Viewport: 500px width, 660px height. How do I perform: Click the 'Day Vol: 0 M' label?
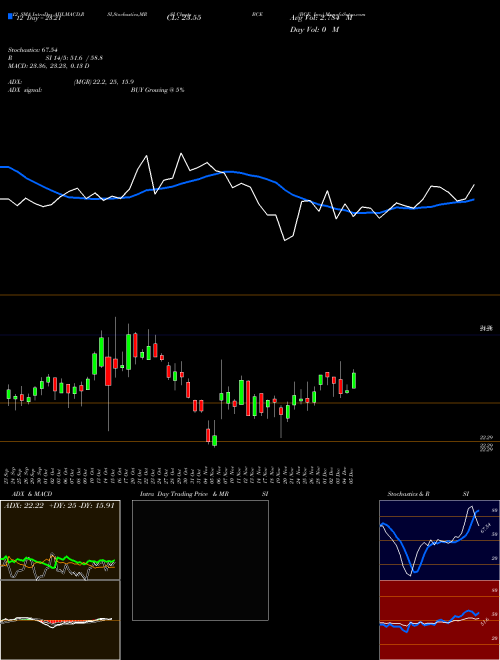click(314, 30)
